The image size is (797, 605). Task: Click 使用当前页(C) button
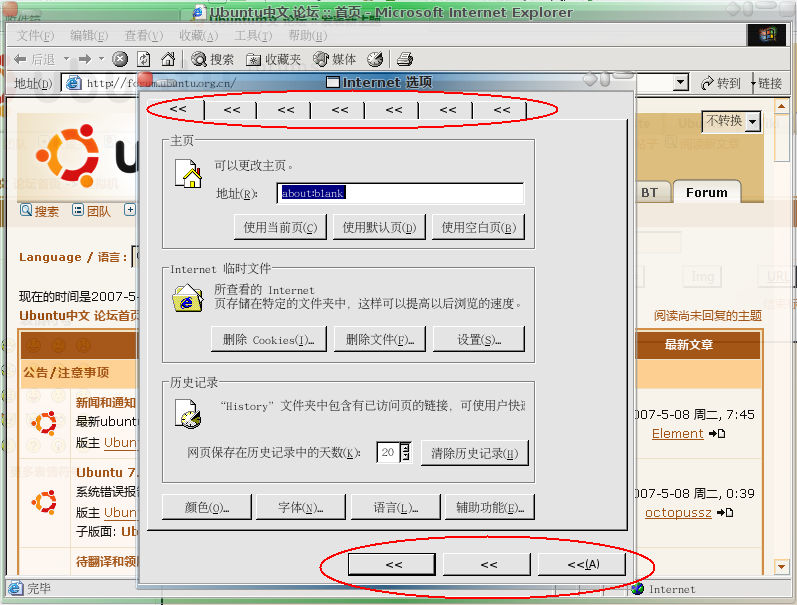280,227
